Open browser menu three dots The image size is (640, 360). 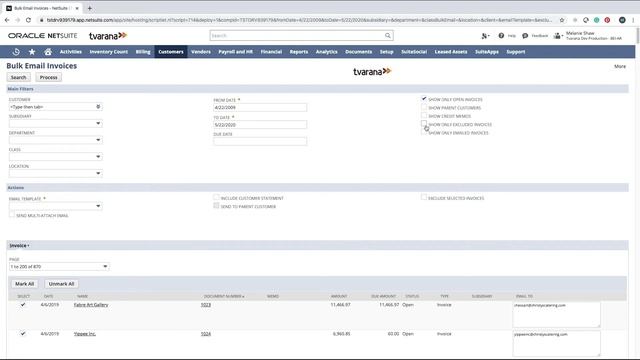[633, 20]
